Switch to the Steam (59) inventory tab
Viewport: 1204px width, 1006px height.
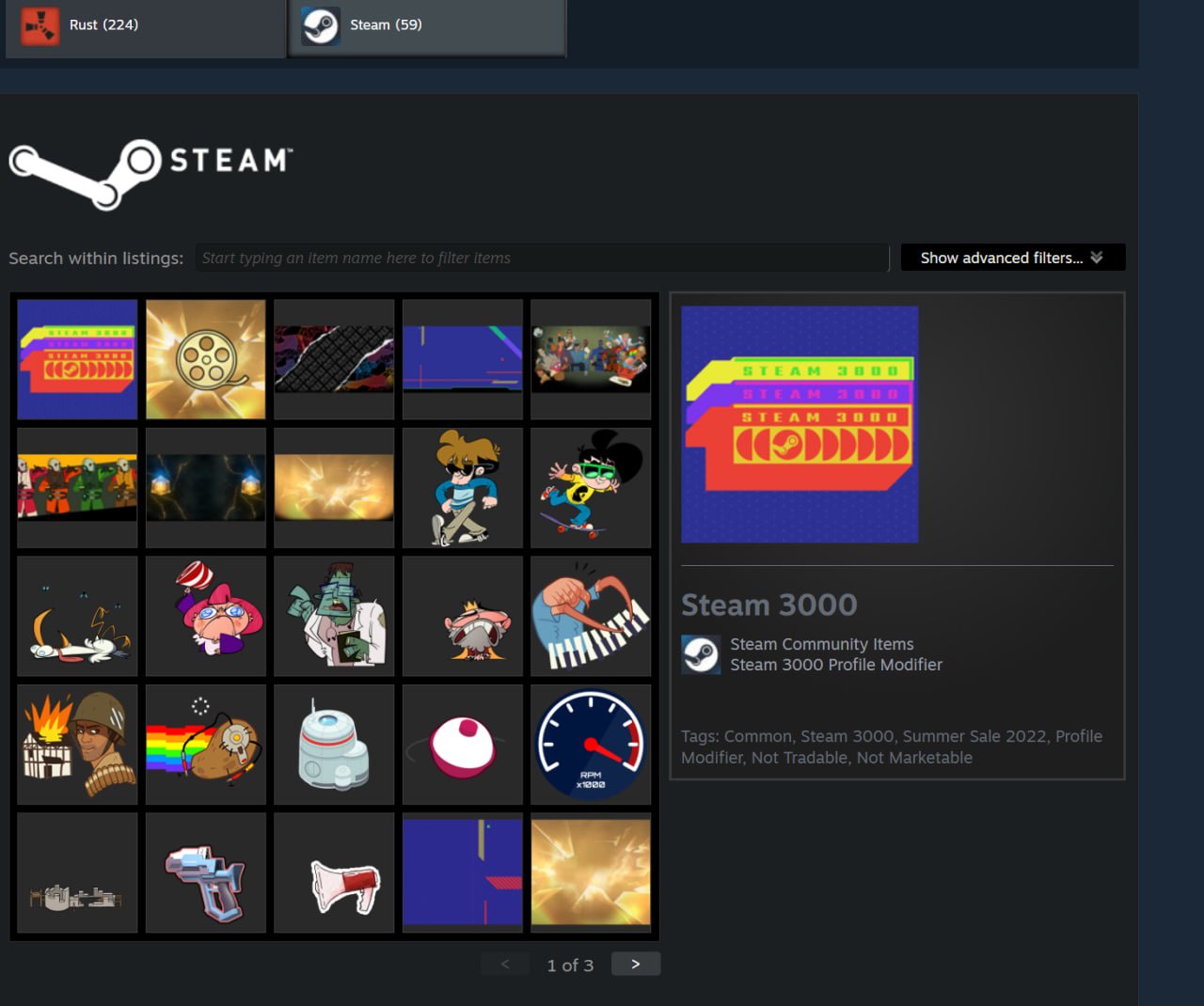click(427, 26)
